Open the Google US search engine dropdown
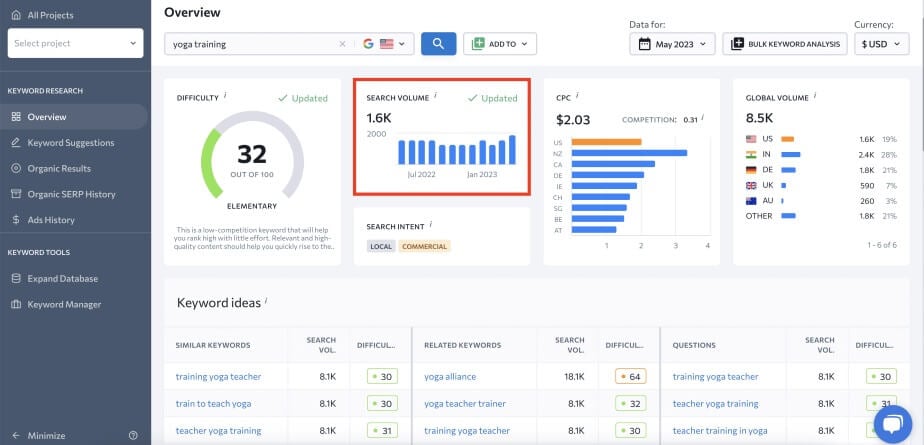The width and height of the screenshot is (924, 445). point(384,44)
